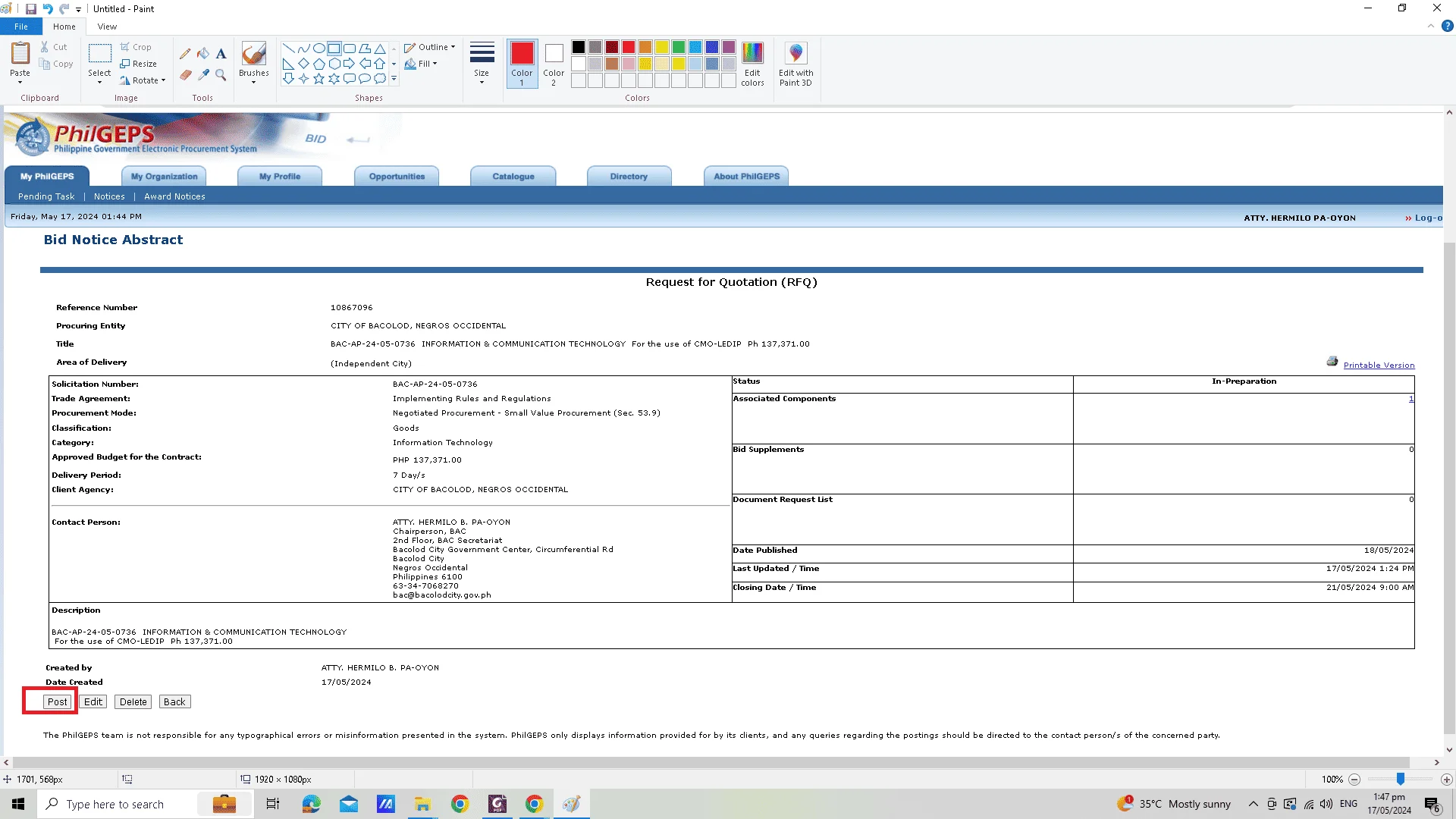Image resolution: width=1456 pixels, height=819 pixels.
Task: Choose the Rectangle shape
Action: point(334,49)
